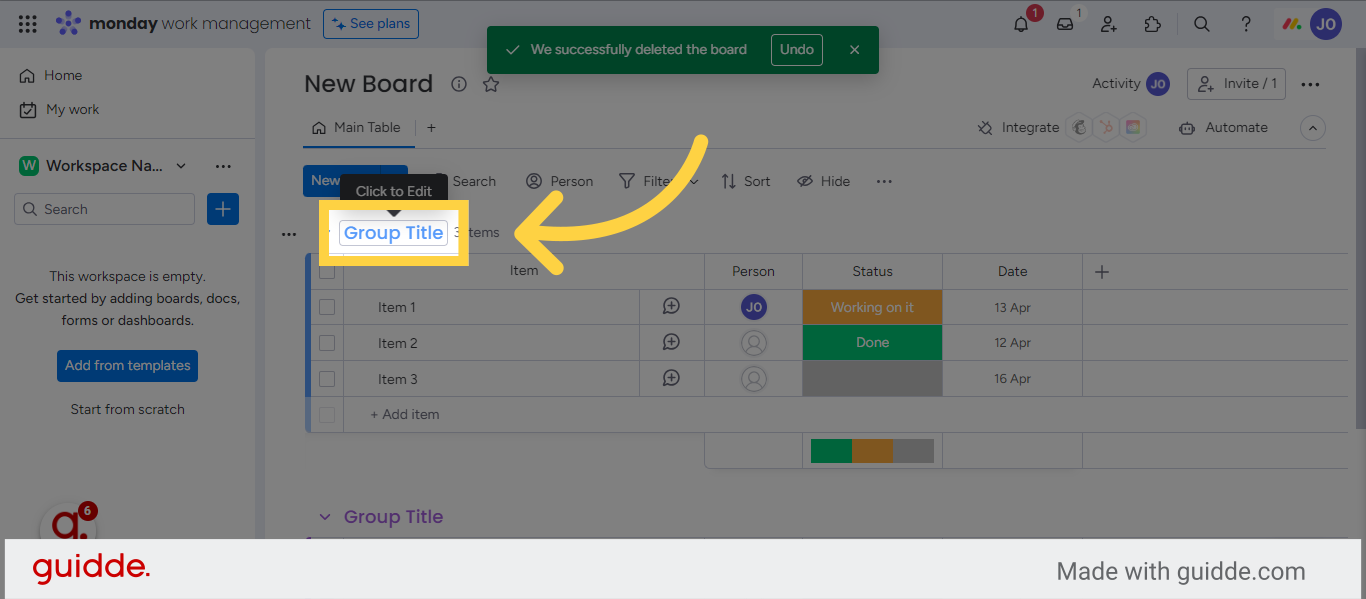Select all items header checkbox
The width and height of the screenshot is (1366, 599).
(x=327, y=271)
